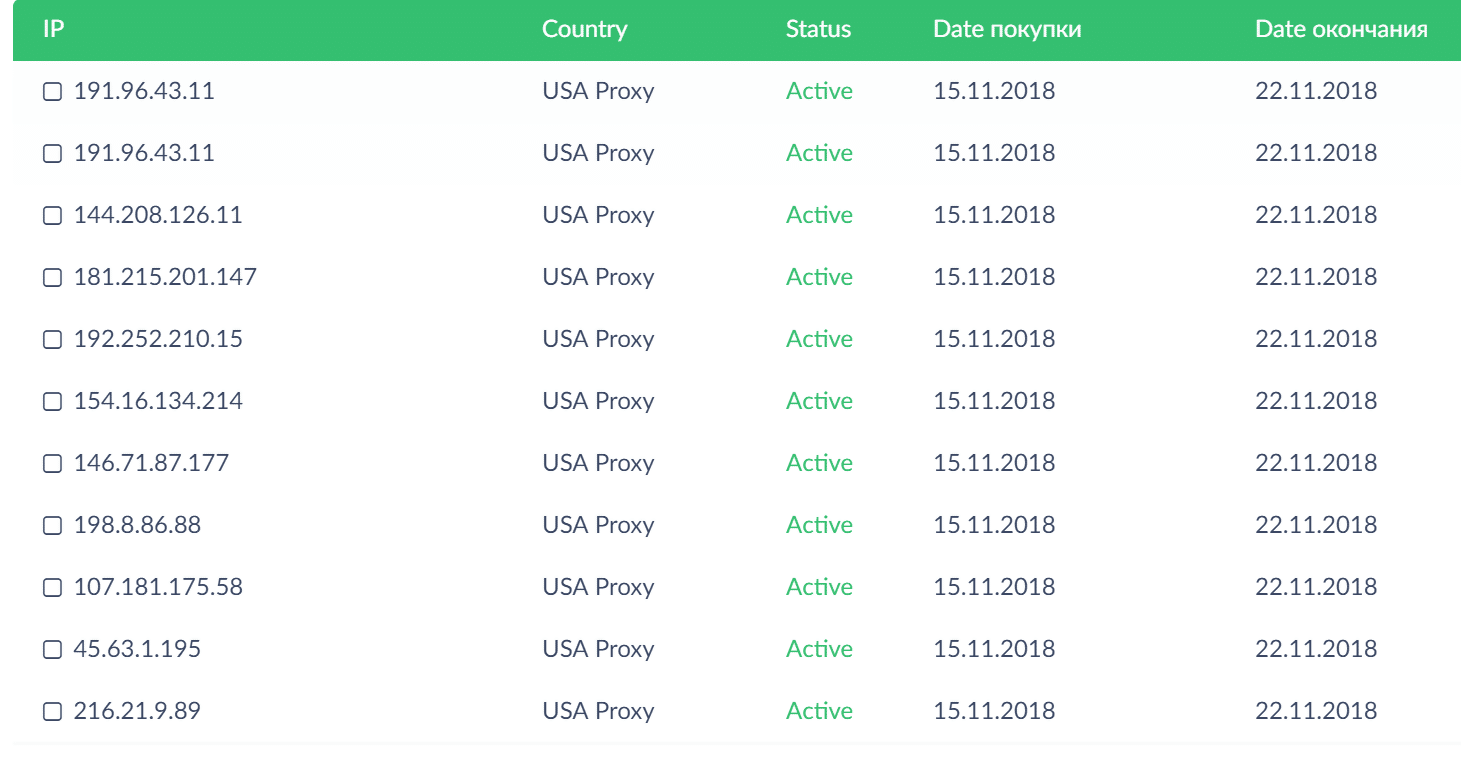Tick the checkbox beside 45.63.1.195

coord(52,650)
